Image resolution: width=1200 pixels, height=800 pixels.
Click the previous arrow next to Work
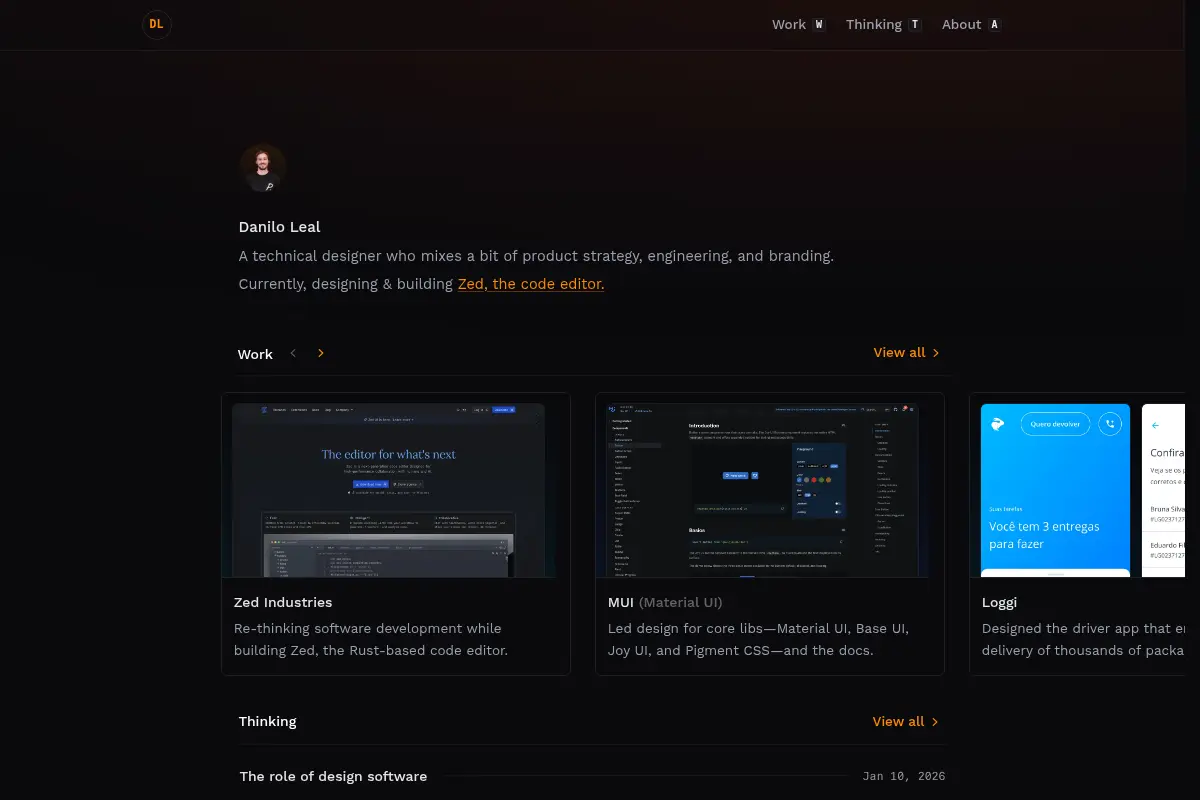coord(293,353)
